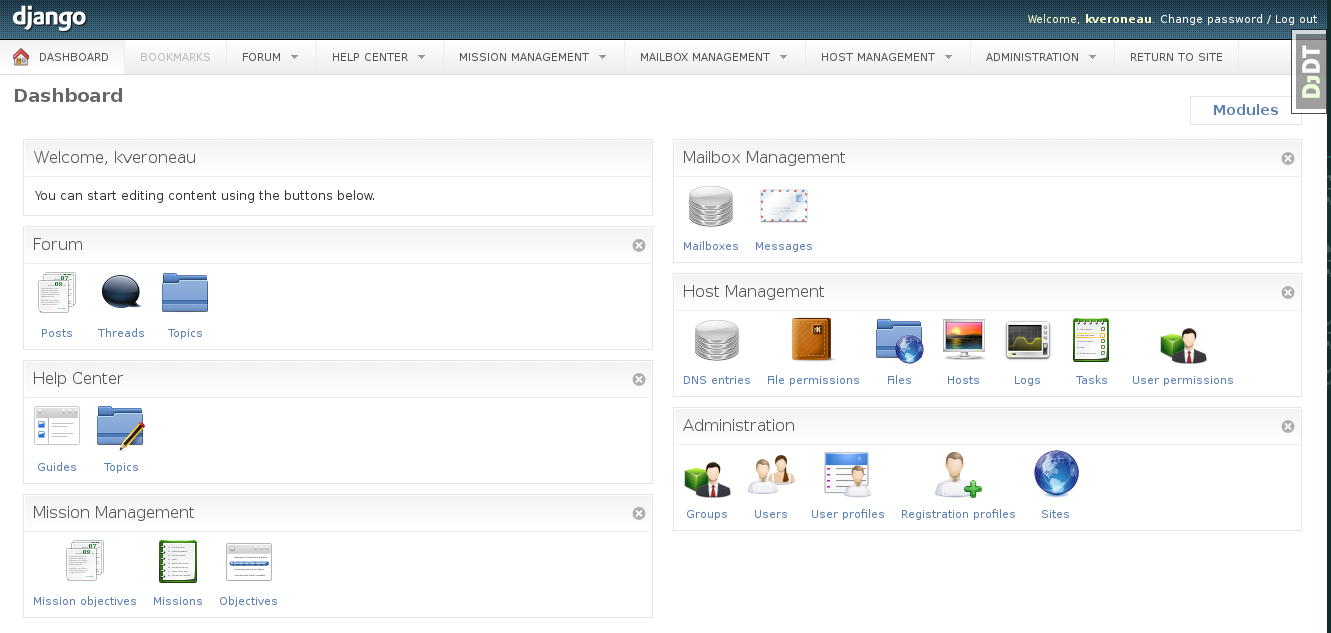The width and height of the screenshot is (1331, 633).
Task: Open the Help Center Guides icon
Action: [x=57, y=426]
